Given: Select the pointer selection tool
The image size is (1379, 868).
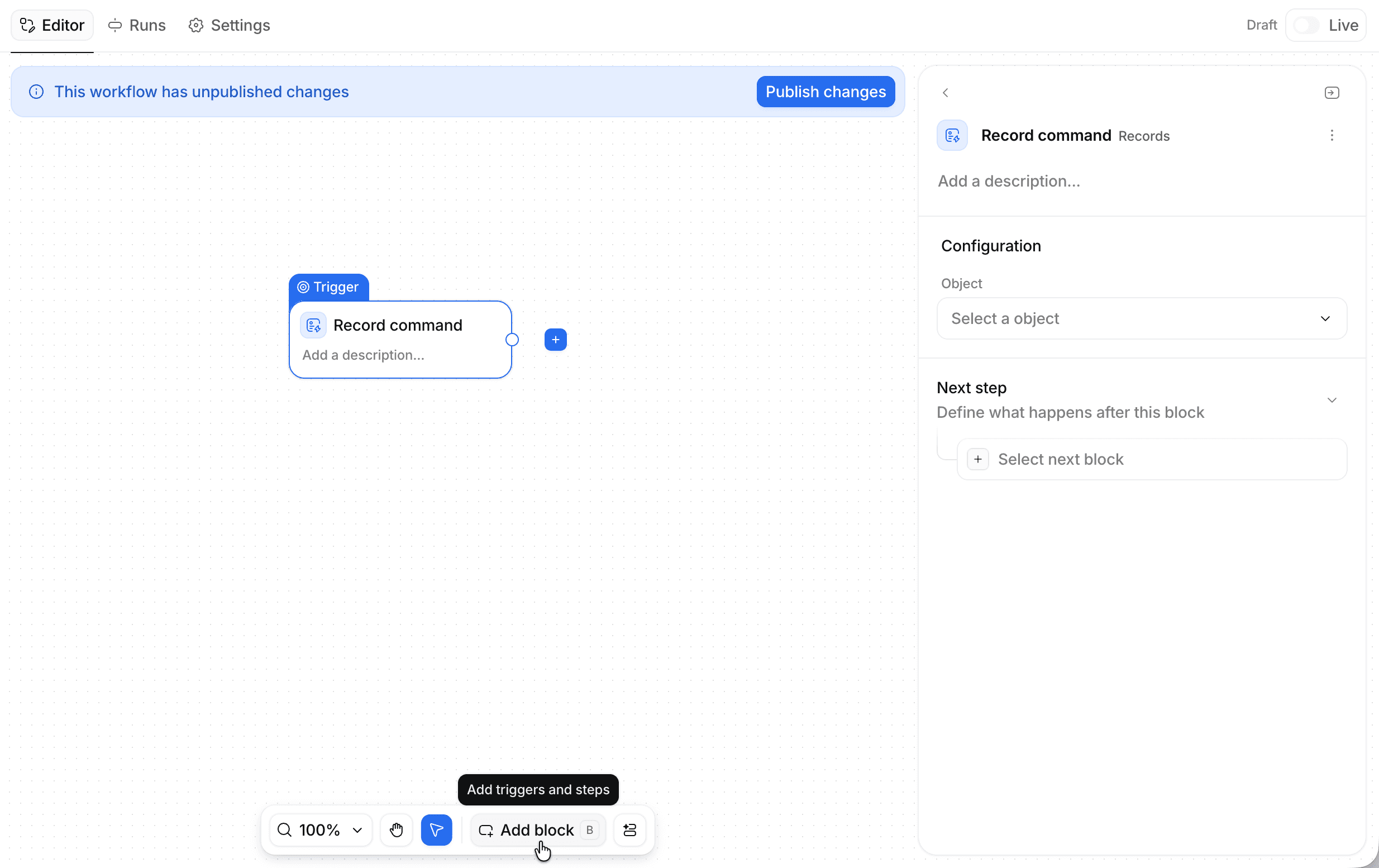Looking at the screenshot, I should (x=436, y=829).
